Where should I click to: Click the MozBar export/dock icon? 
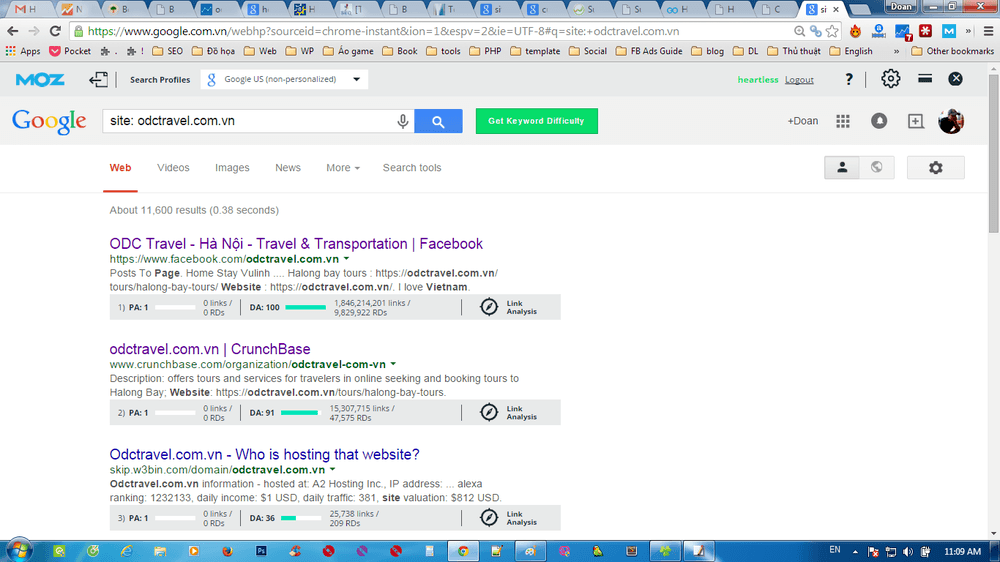[98, 79]
